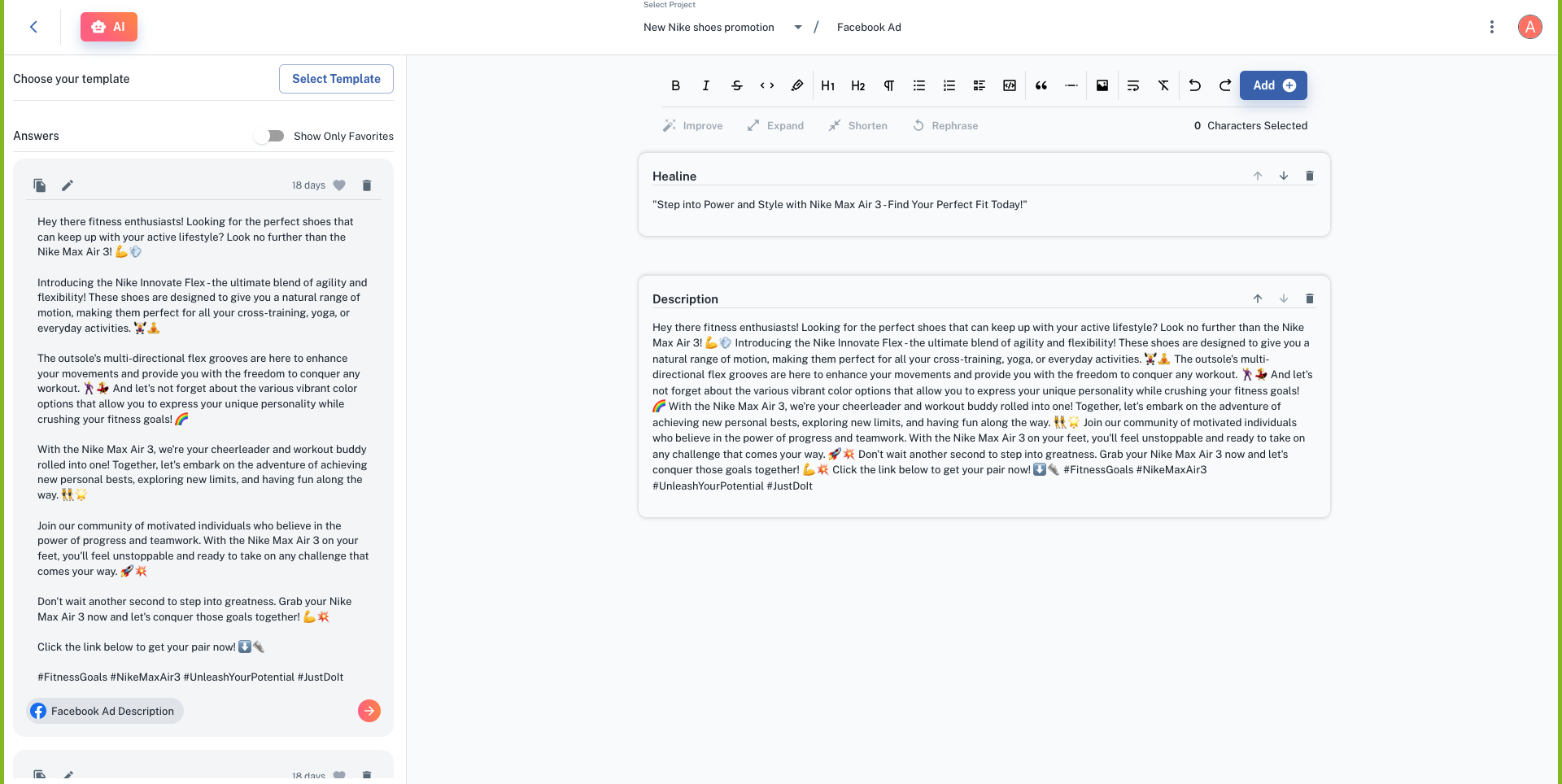Delete the Healine block
Image resolution: width=1562 pixels, height=784 pixels.
click(x=1310, y=176)
